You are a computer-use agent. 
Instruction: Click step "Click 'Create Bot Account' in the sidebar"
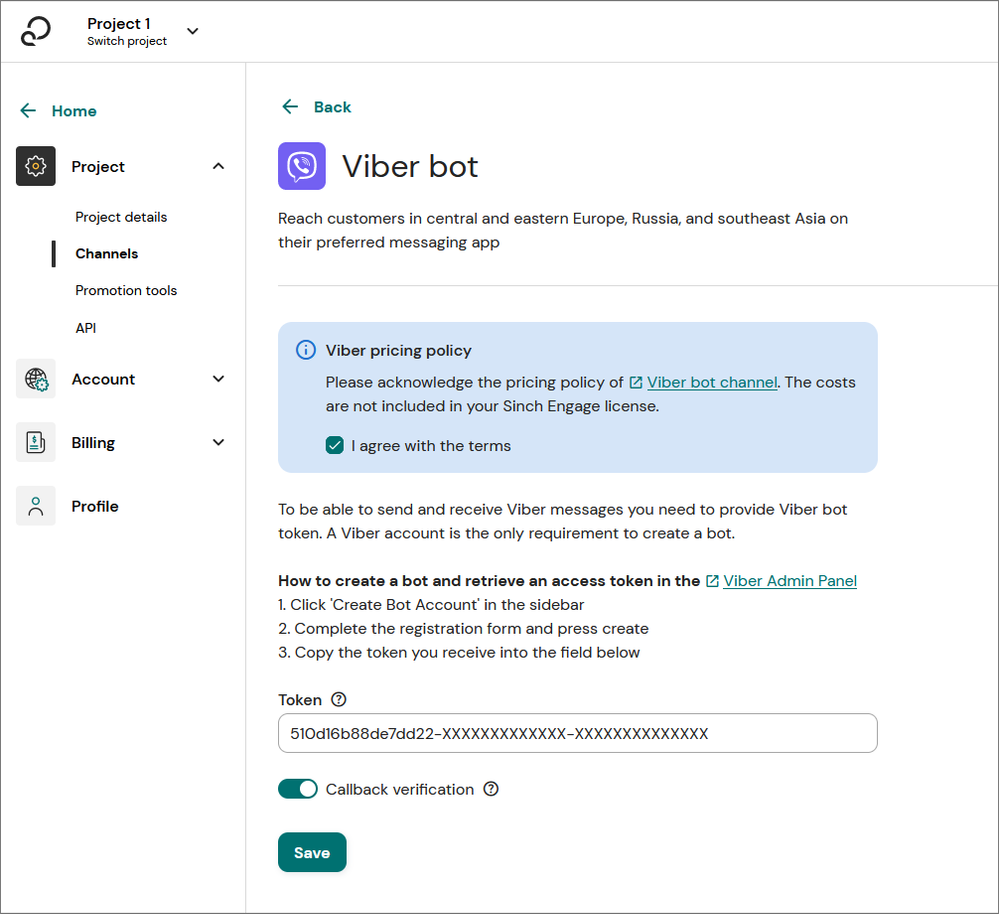(x=431, y=604)
